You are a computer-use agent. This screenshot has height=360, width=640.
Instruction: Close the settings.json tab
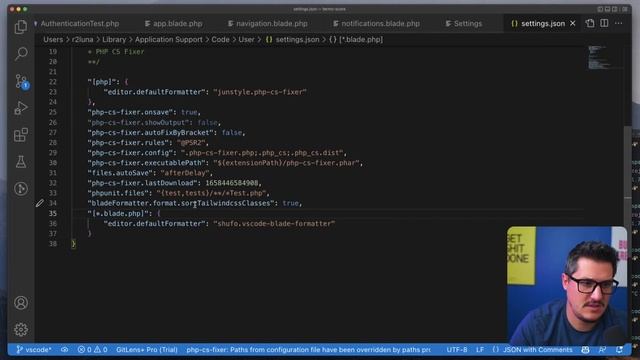[573, 24]
